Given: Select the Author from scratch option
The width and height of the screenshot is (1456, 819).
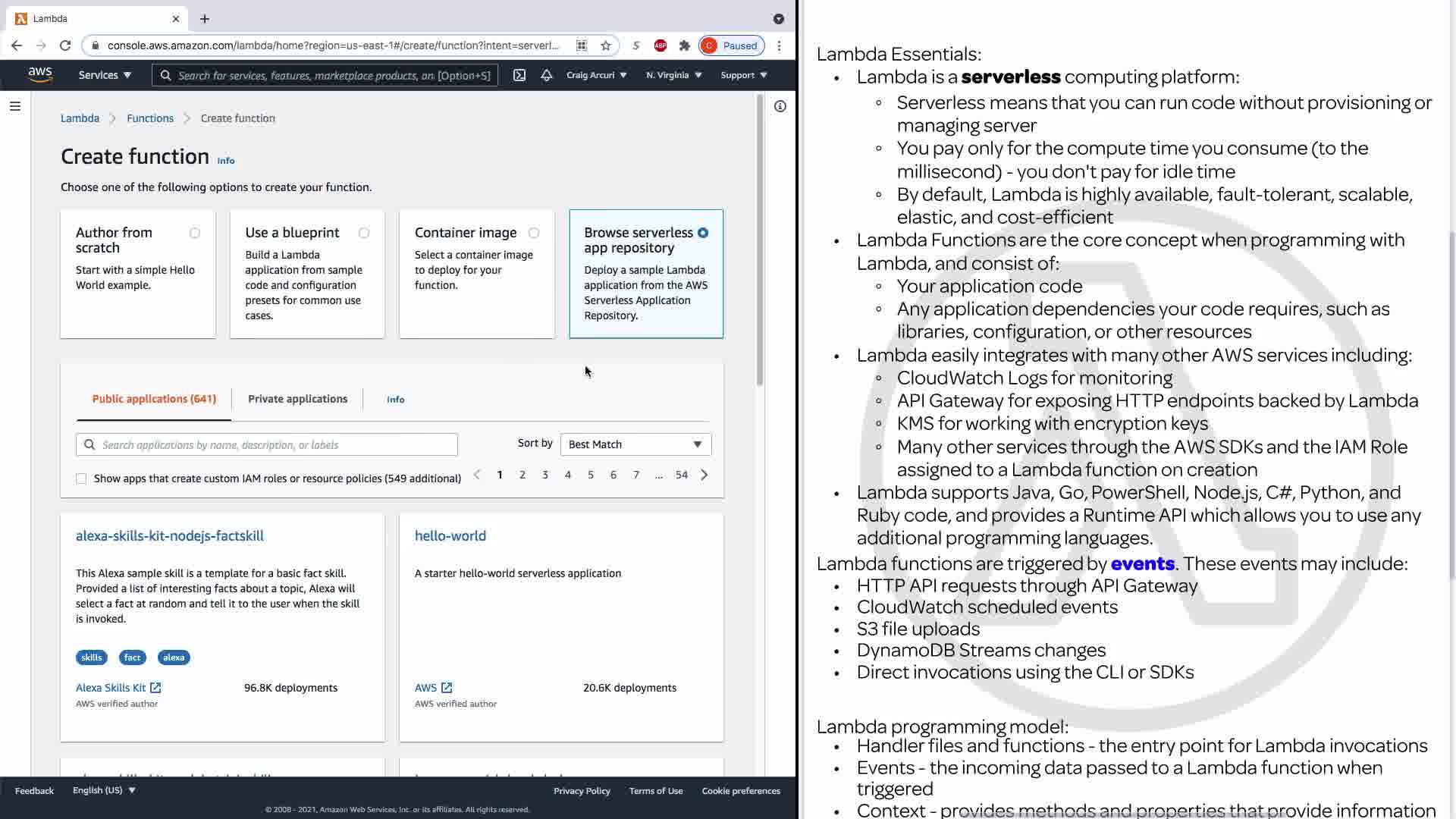Looking at the screenshot, I should point(195,233).
